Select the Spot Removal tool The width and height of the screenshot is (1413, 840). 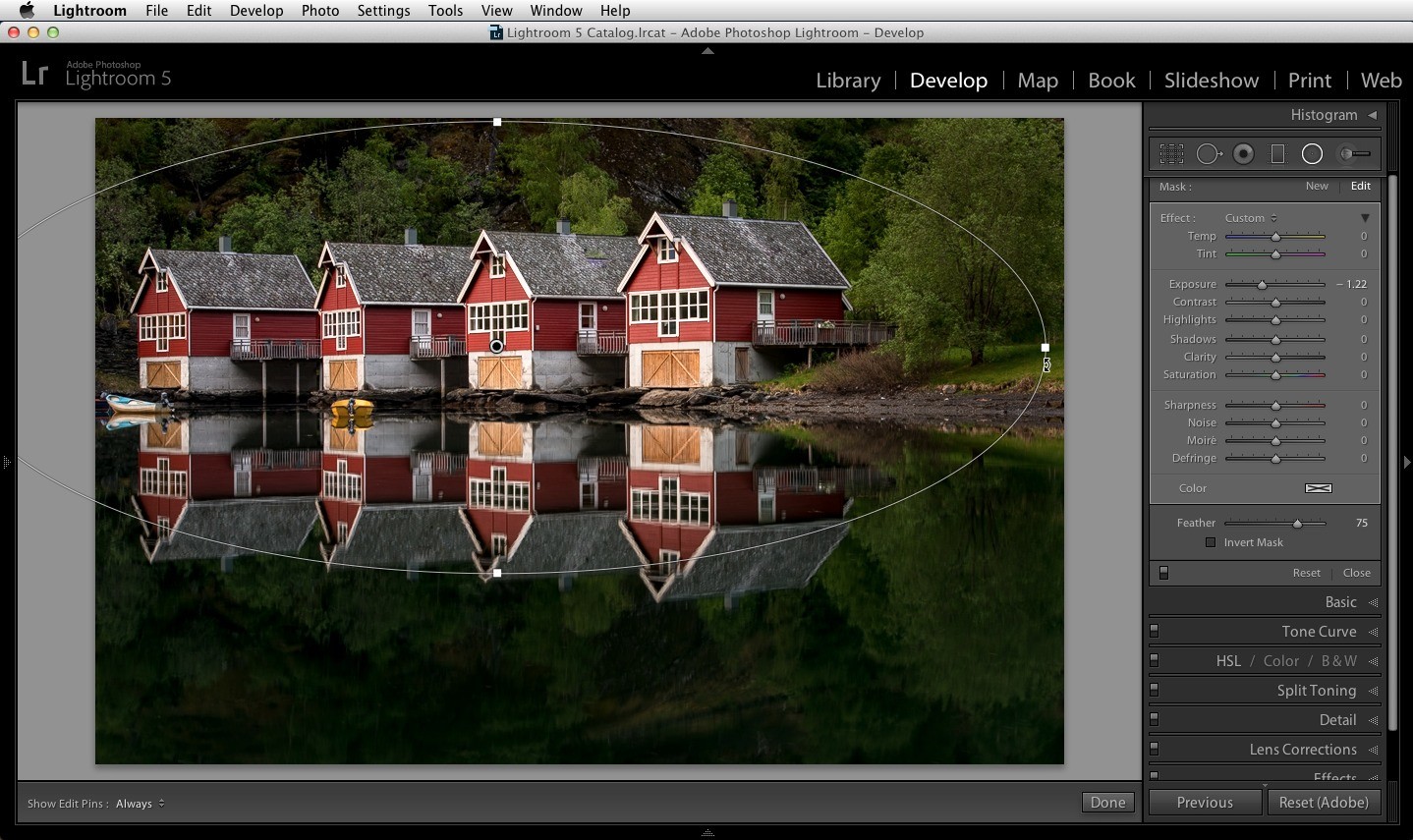(1209, 154)
